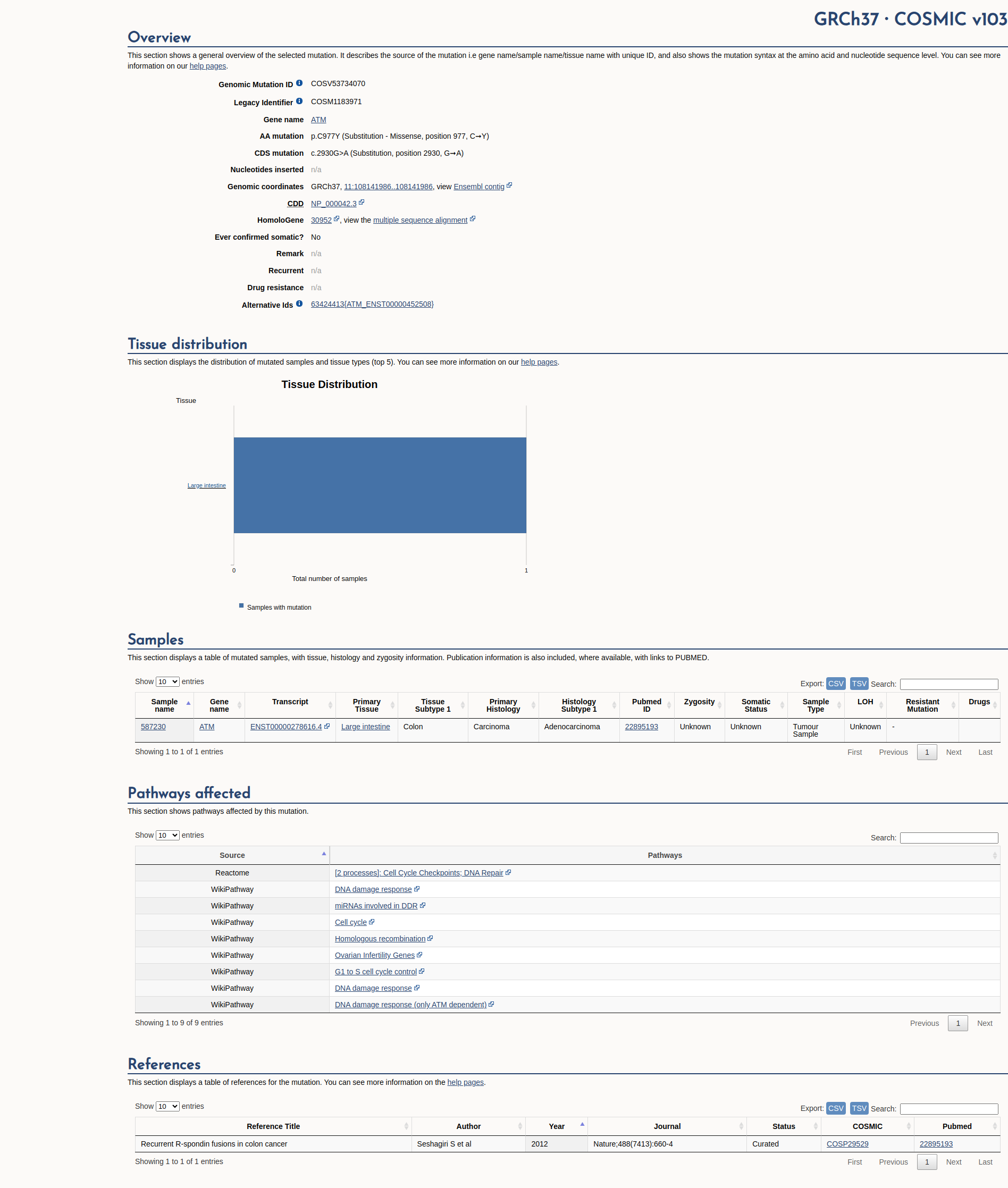
Task: Open References table show entries dropdown
Action: pos(167,1106)
